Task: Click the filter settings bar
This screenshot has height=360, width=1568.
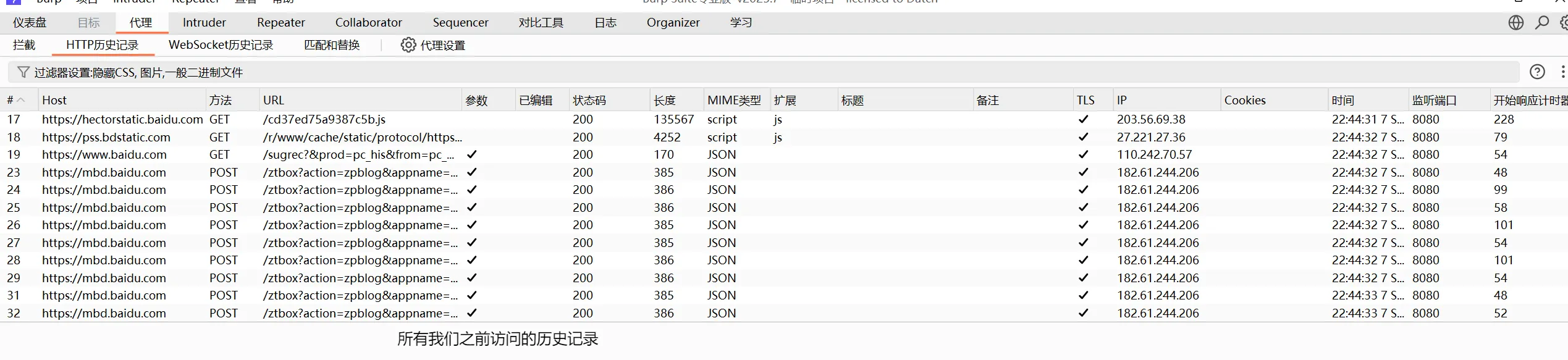Action: pos(741,72)
